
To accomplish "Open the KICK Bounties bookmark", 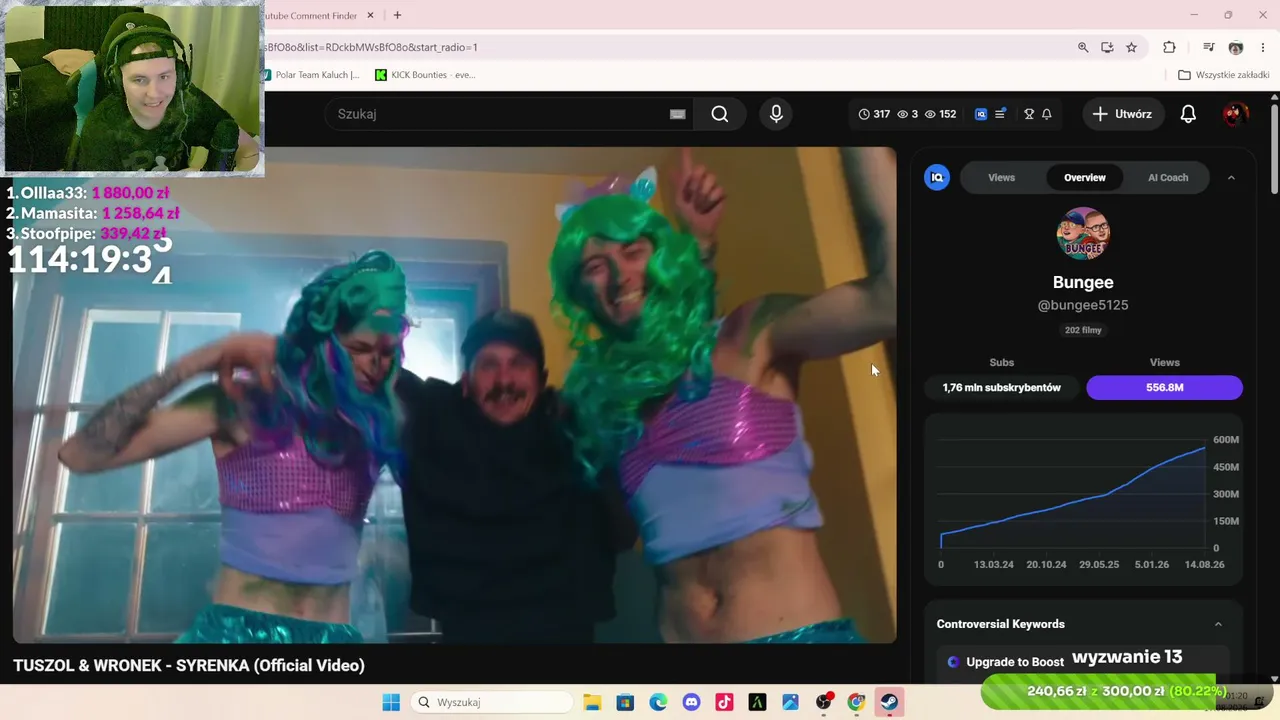I will coord(425,75).
